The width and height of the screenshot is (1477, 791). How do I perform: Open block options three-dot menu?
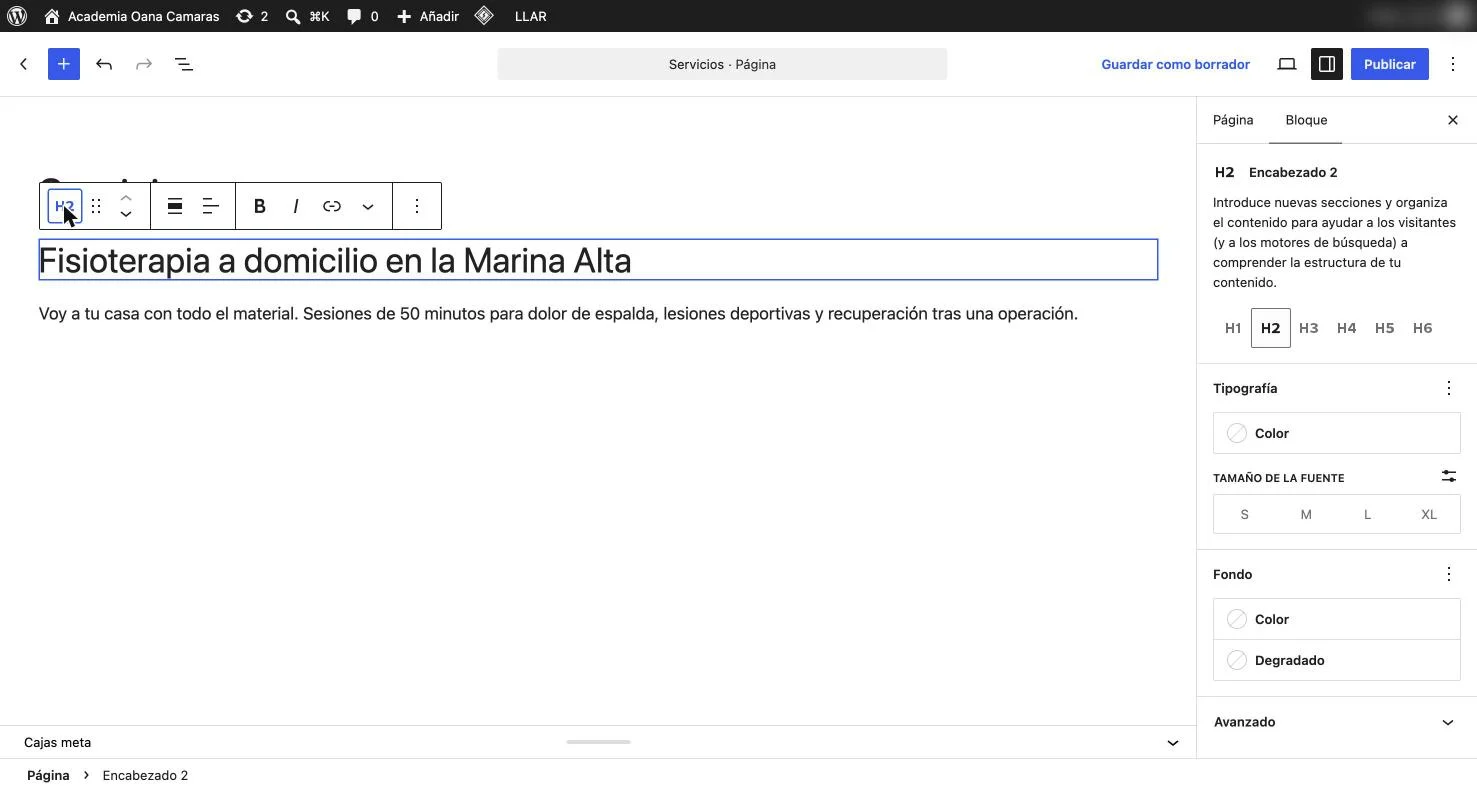point(417,206)
